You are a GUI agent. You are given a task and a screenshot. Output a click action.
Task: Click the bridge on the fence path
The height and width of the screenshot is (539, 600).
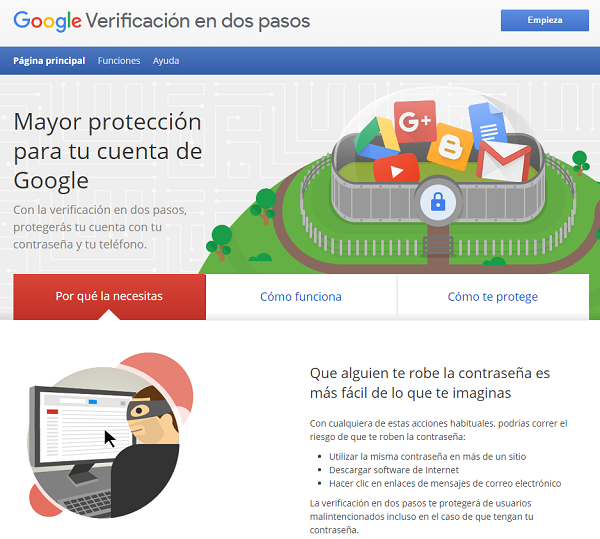pos(438,246)
